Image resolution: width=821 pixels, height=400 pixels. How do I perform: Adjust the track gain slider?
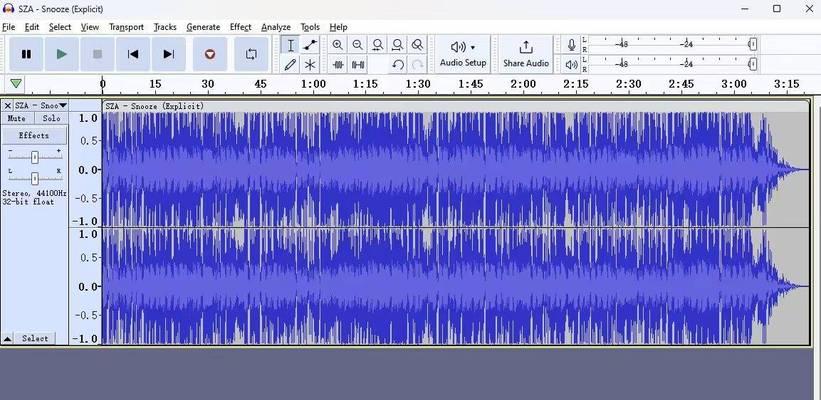pyautogui.click(x=35, y=157)
